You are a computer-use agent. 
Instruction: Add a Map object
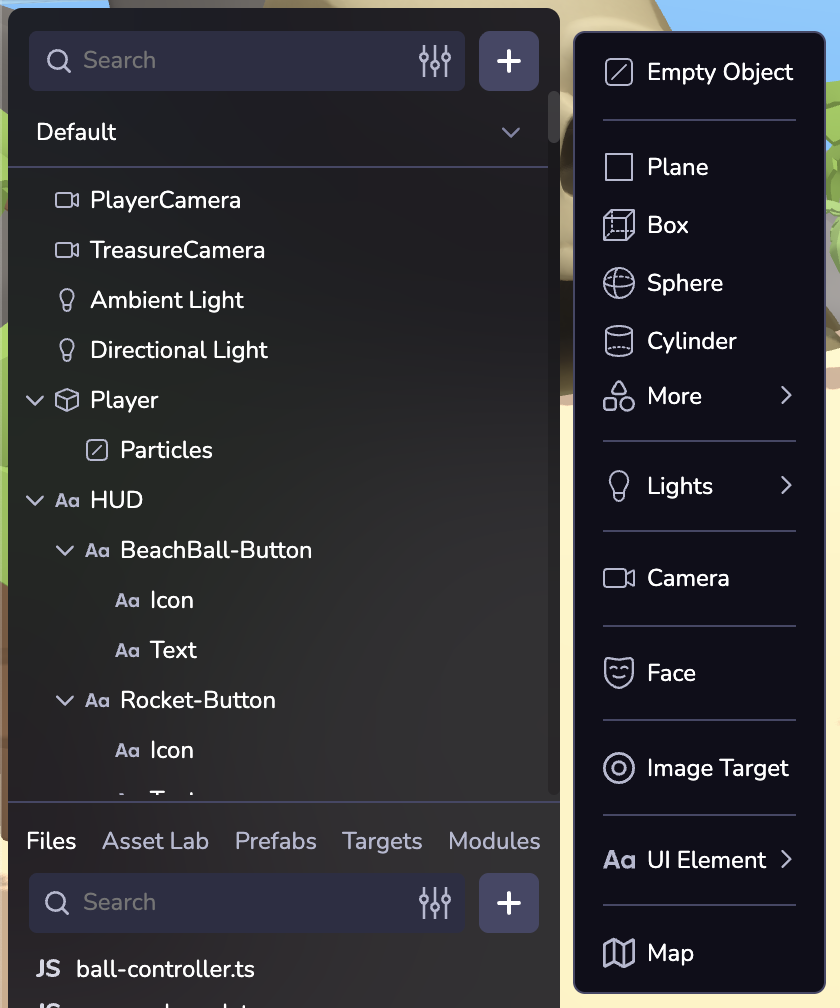(669, 953)
